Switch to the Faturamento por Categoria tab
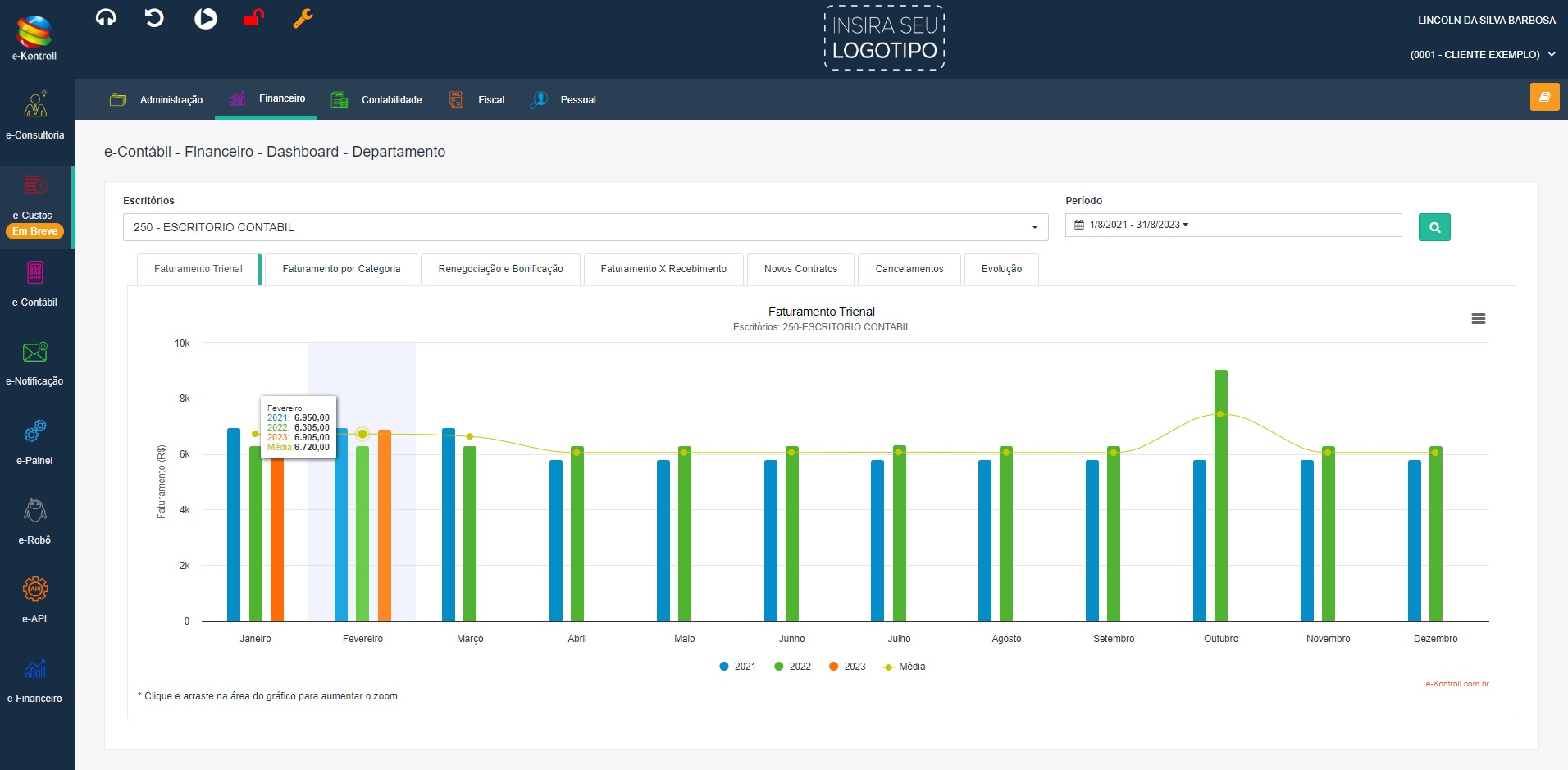 pos(341,269)
